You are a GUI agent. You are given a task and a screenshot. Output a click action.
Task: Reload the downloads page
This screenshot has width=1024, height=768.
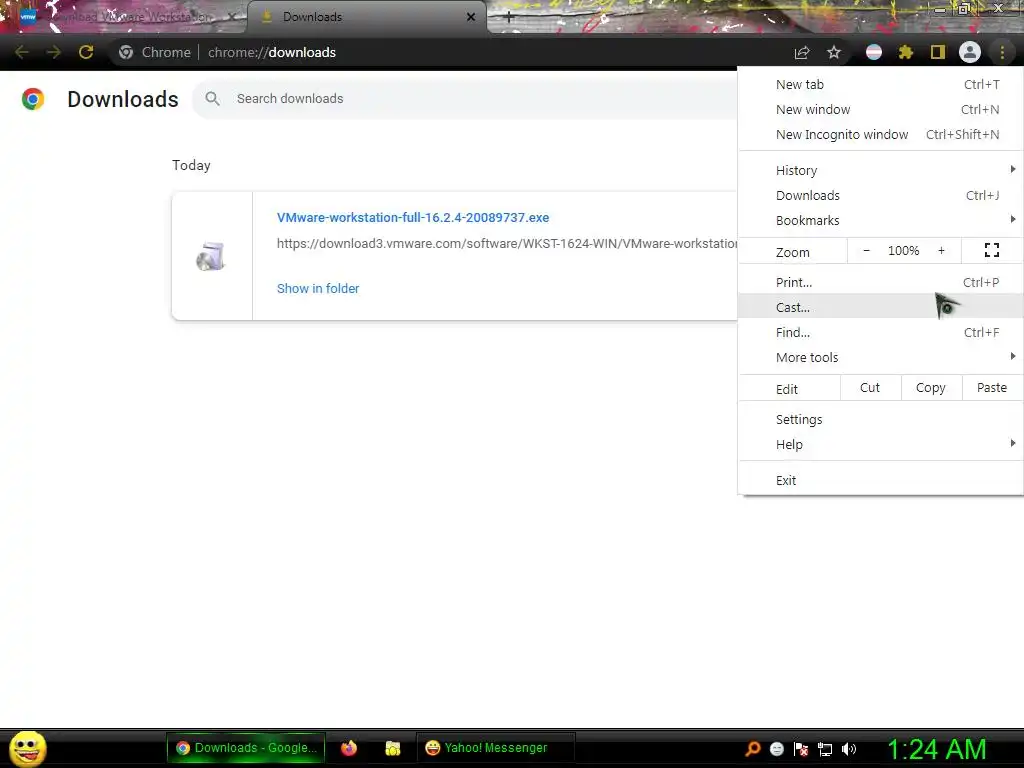click(86, 52)
